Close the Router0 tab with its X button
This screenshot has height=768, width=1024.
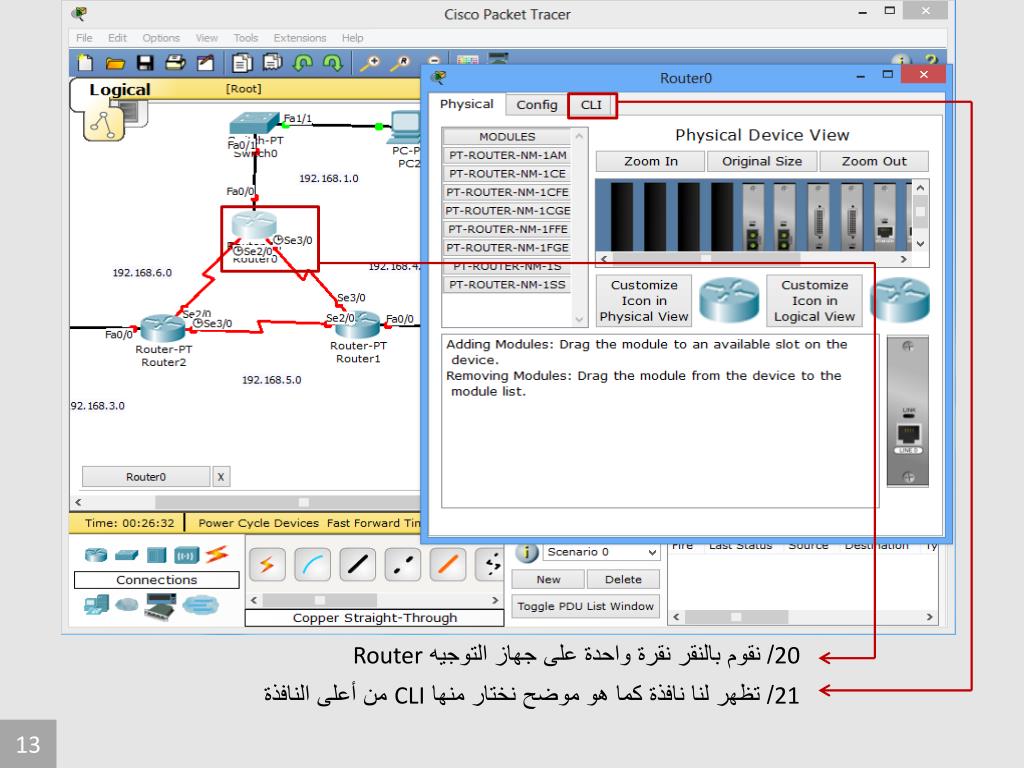tap(221, 477)
